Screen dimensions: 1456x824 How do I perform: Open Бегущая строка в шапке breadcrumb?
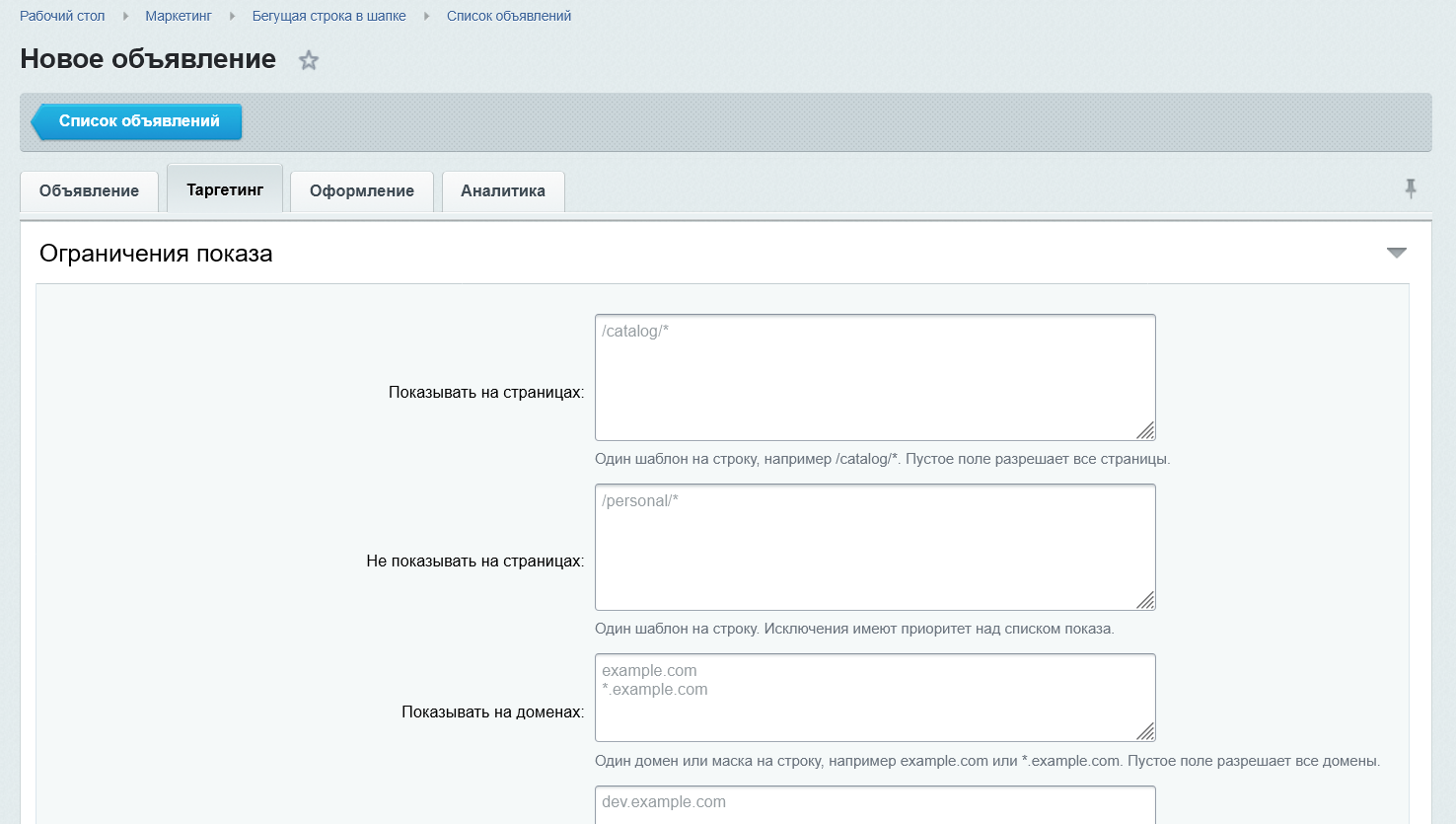329,16
